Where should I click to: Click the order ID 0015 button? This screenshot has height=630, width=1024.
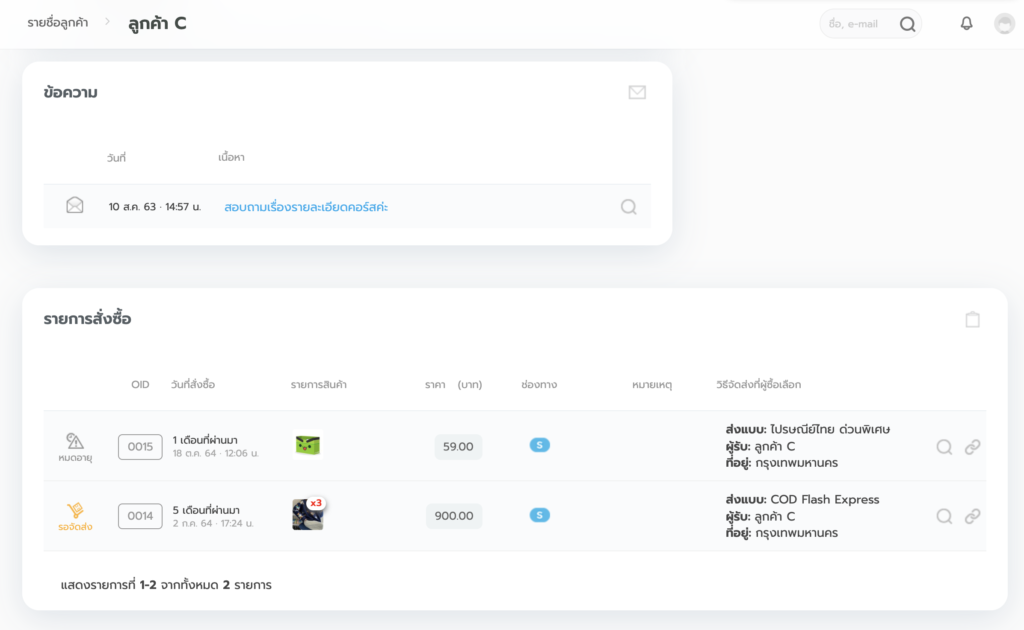click(x=140, y=447)
